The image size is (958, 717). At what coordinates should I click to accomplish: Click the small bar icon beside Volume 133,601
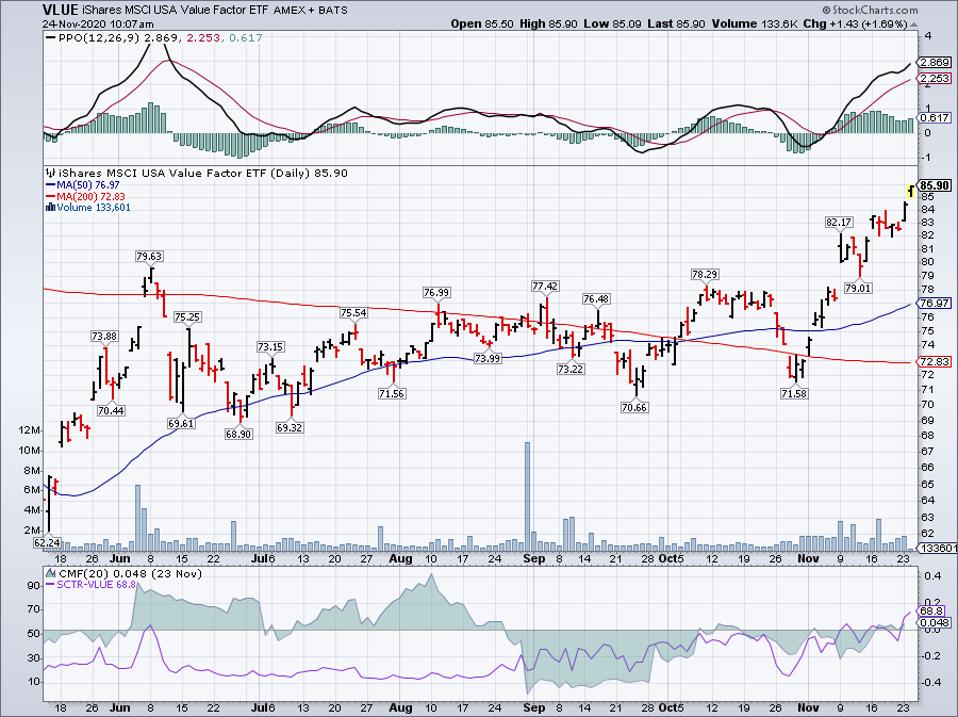click(50, 207)
